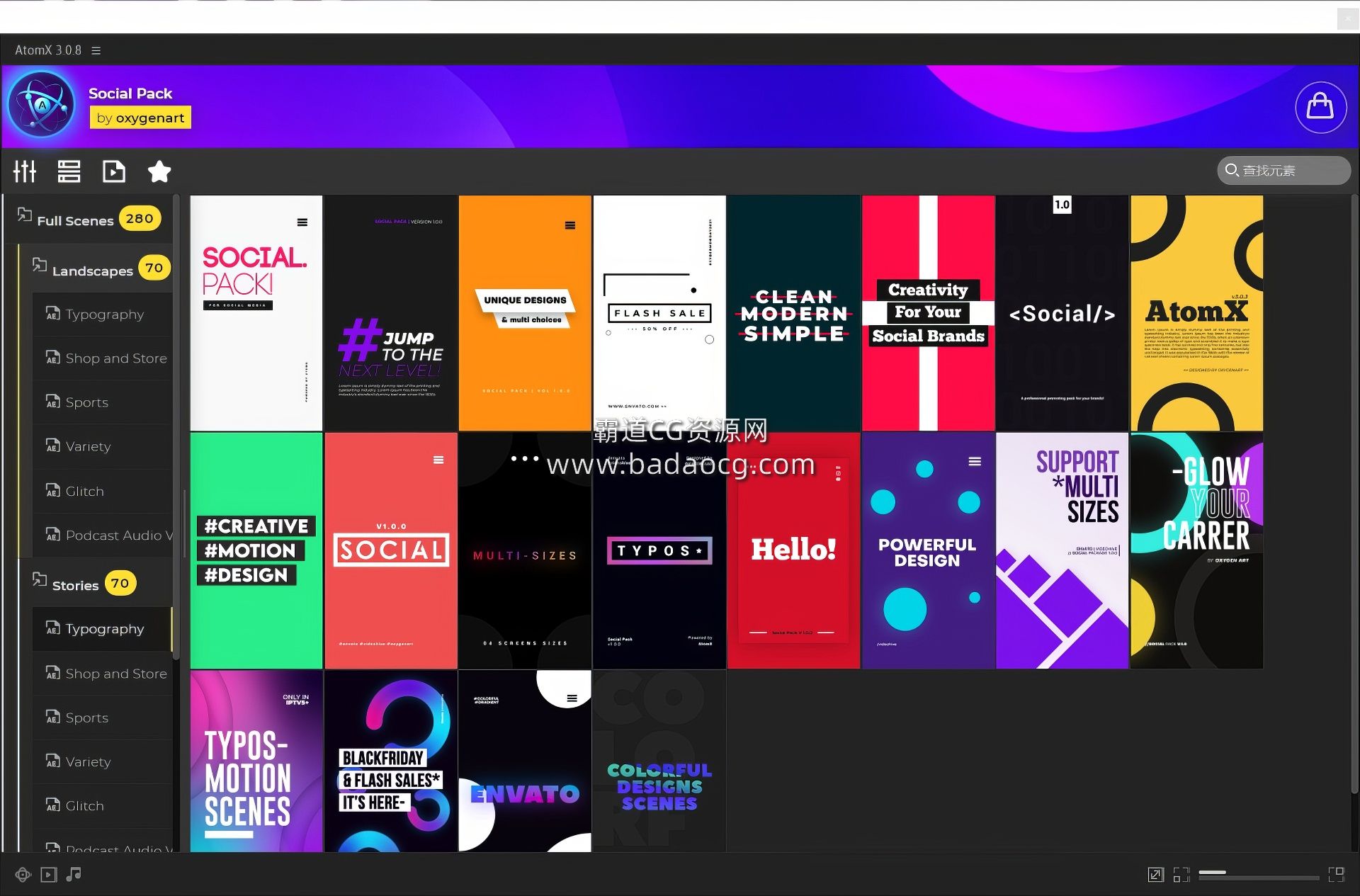Click the 70 badge next to Stories

click(120, 583)
